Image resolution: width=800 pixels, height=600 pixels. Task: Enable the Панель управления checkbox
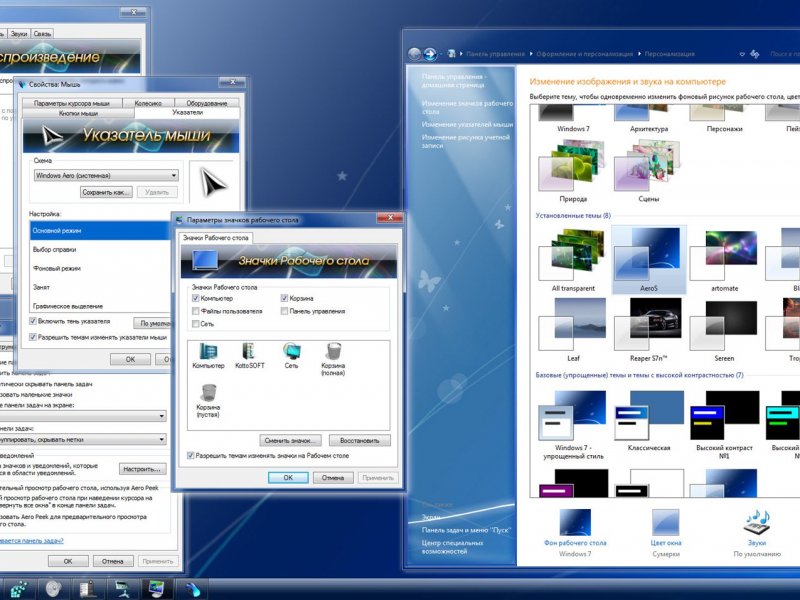[x=284, y=311]
